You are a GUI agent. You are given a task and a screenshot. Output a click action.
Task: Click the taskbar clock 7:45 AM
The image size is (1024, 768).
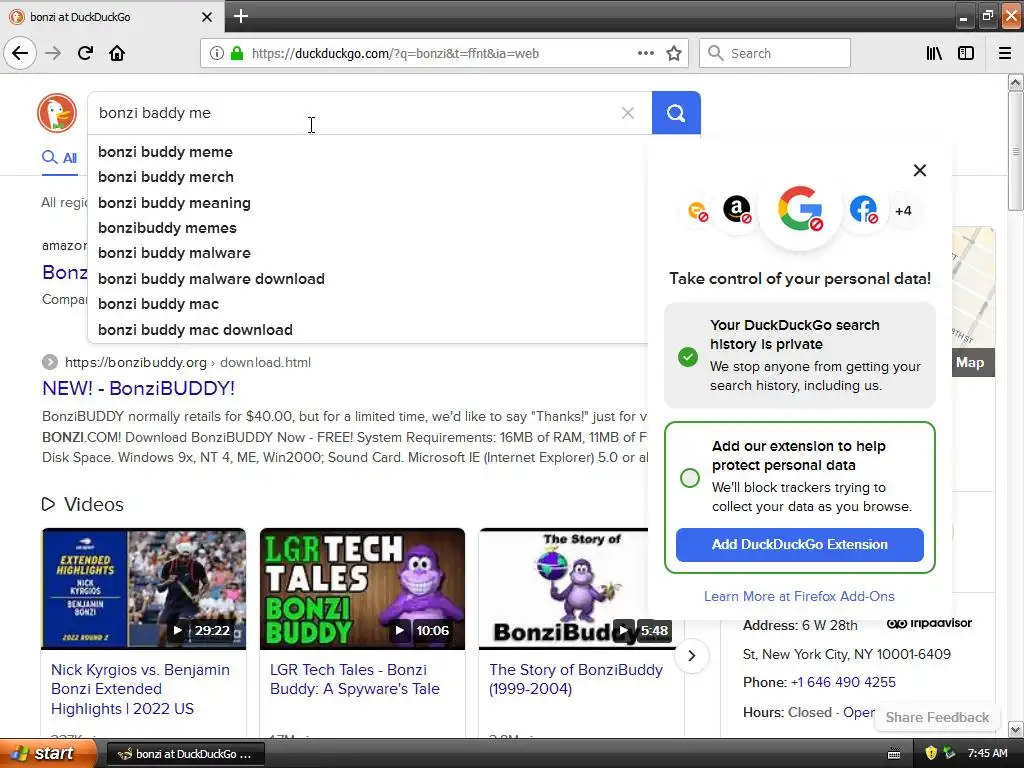tap(987, 753)
